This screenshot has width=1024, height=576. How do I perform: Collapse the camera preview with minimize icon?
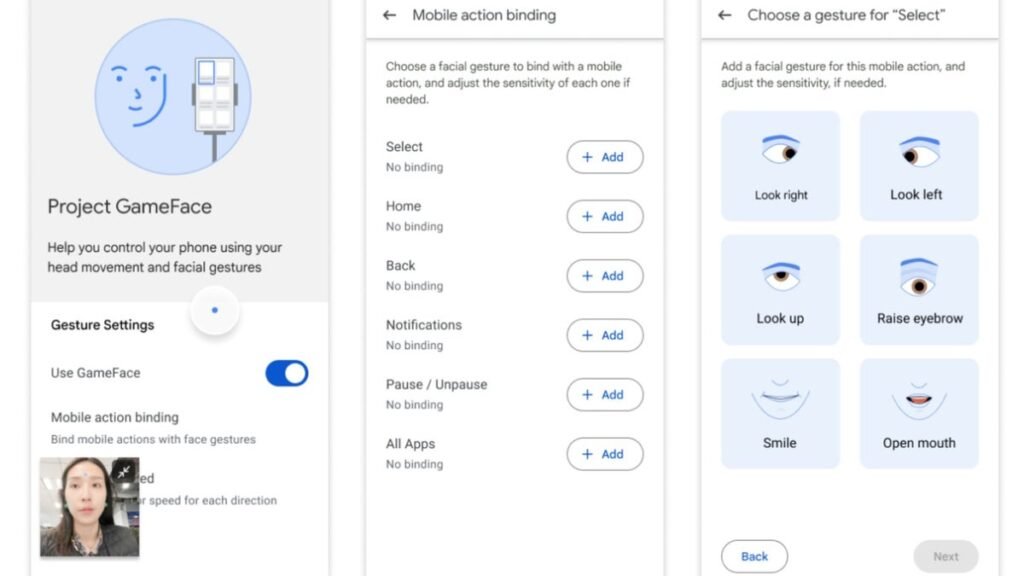coord(124,471)
